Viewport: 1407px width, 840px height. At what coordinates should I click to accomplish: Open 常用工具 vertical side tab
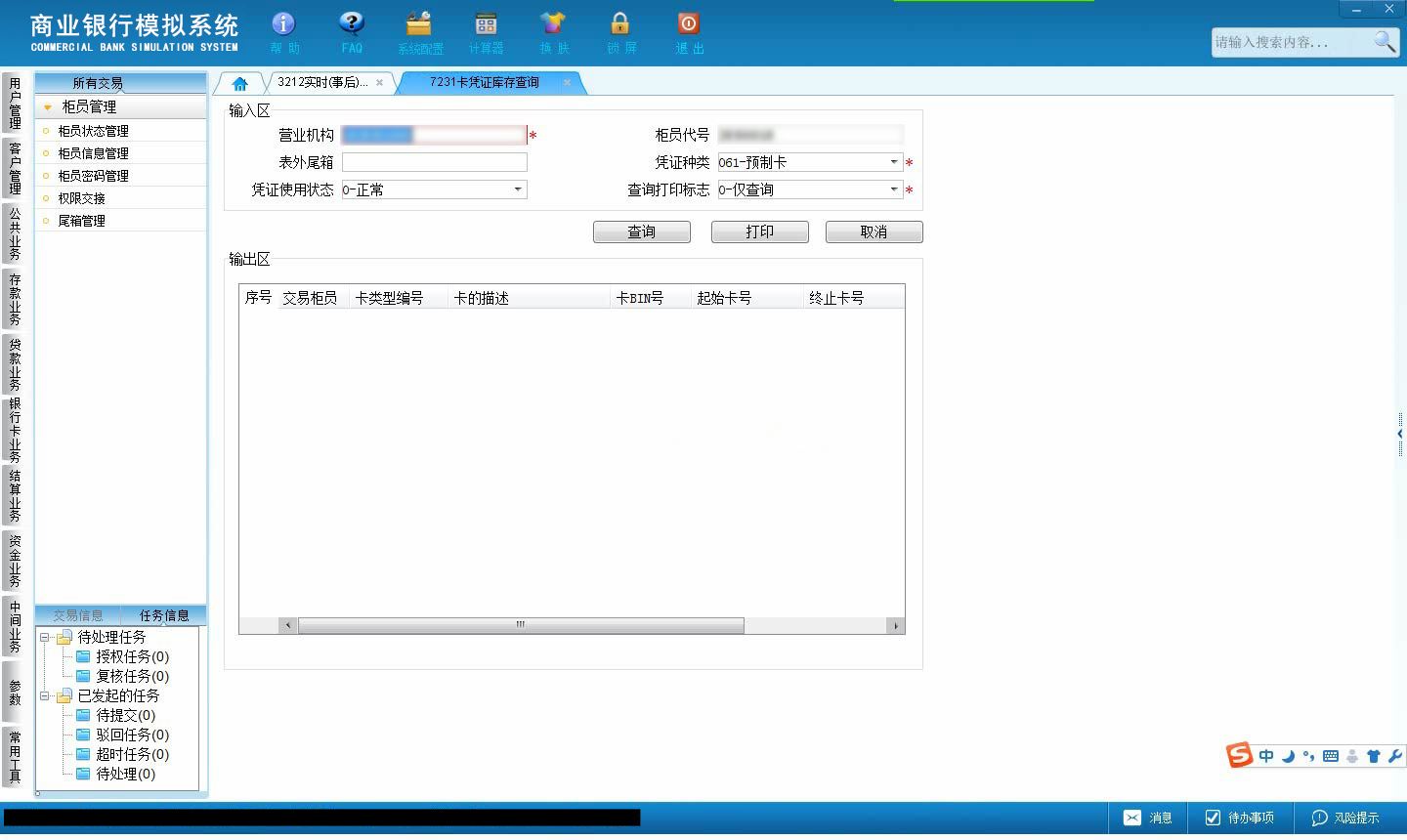14,757
